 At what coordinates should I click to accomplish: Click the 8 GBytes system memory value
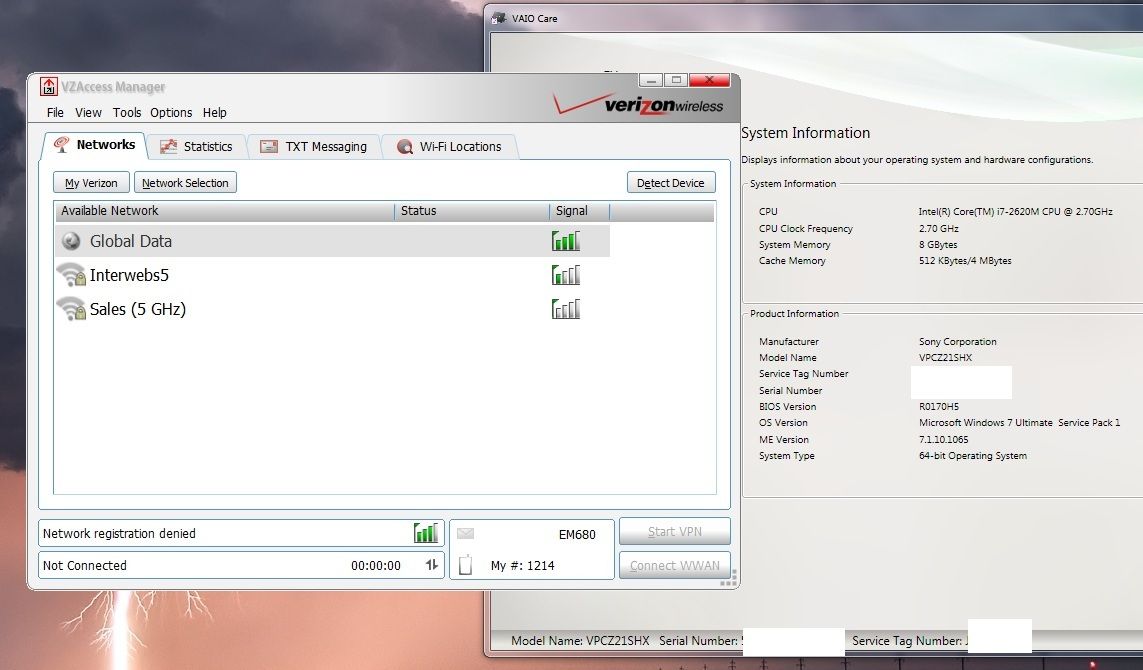tap(938, 245)
